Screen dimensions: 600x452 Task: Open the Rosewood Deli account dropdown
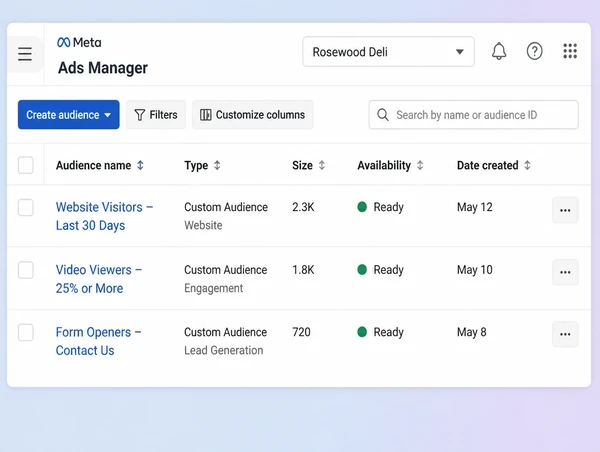tap(388, 52)
